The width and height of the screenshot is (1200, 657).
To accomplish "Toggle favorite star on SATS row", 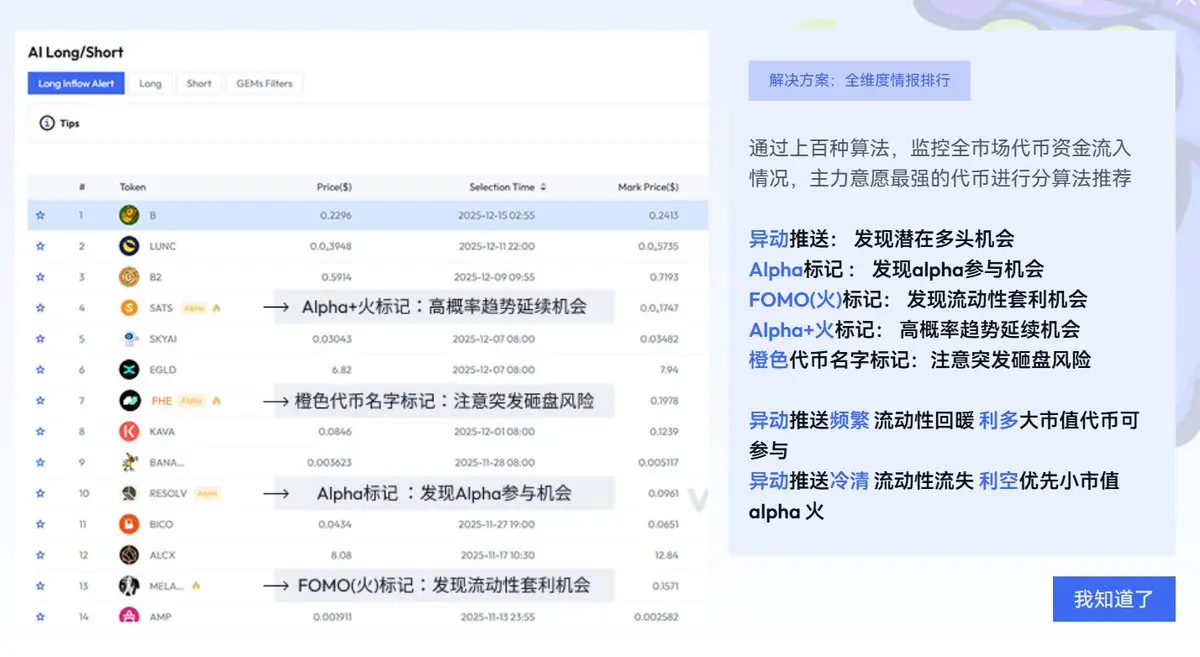I will [x=40, y=308].
